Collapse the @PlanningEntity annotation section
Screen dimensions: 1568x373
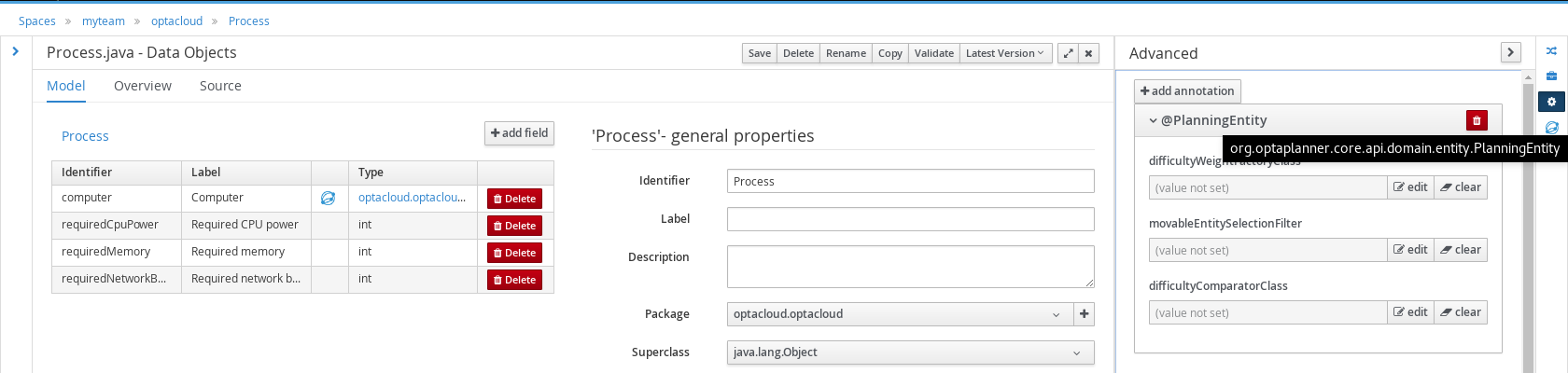(x=1154, y=120)
